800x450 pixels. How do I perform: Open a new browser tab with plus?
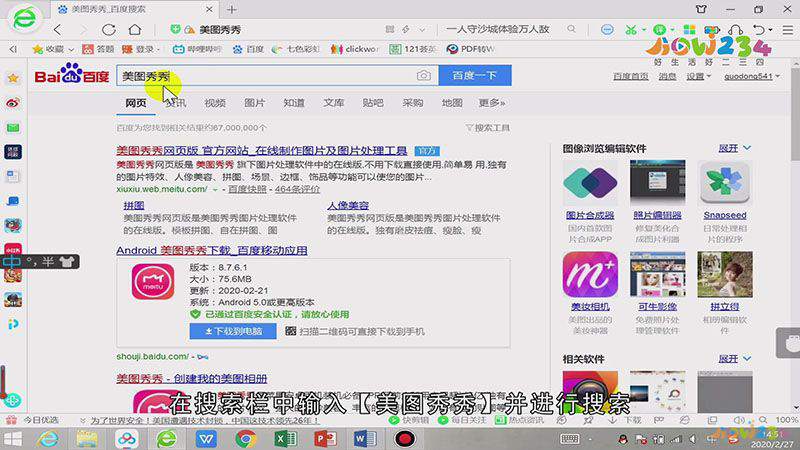click(232, 9)
